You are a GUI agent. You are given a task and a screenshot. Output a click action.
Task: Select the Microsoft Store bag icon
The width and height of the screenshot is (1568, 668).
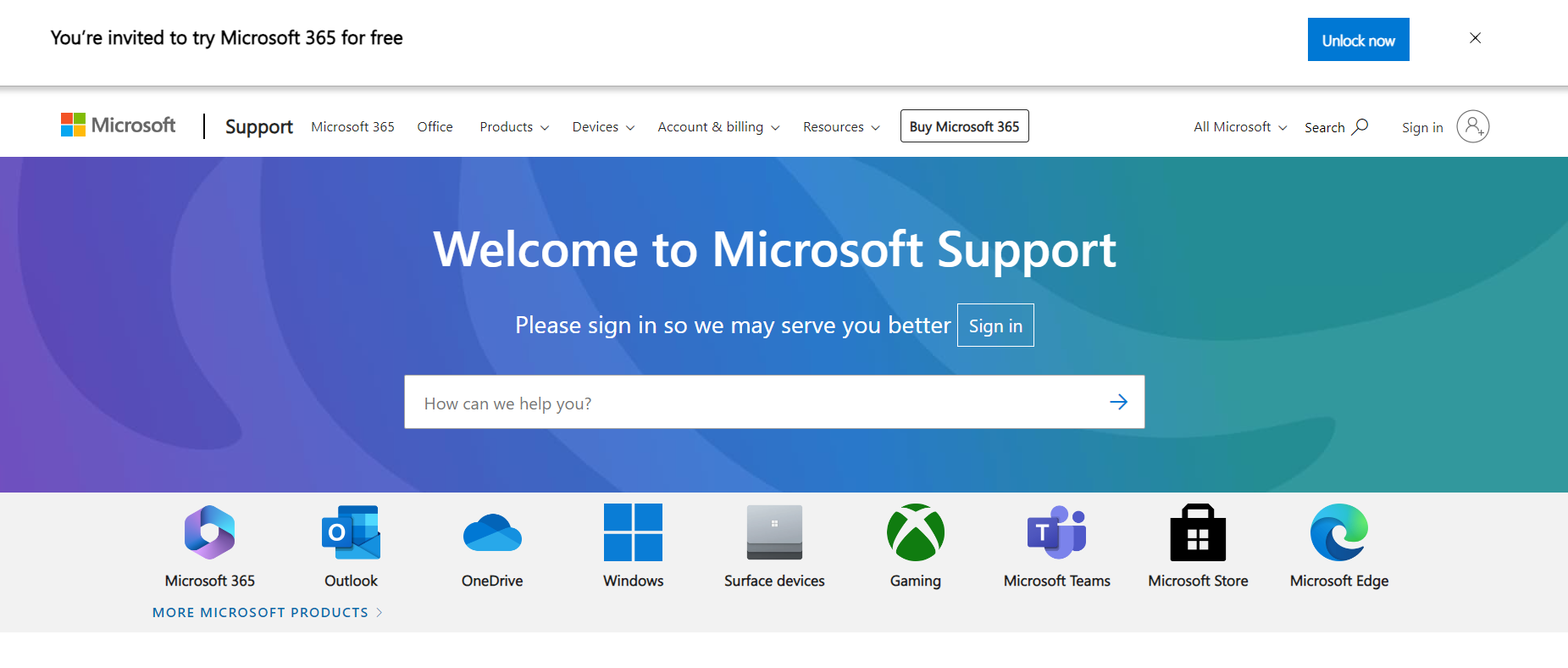(1198, 532)
